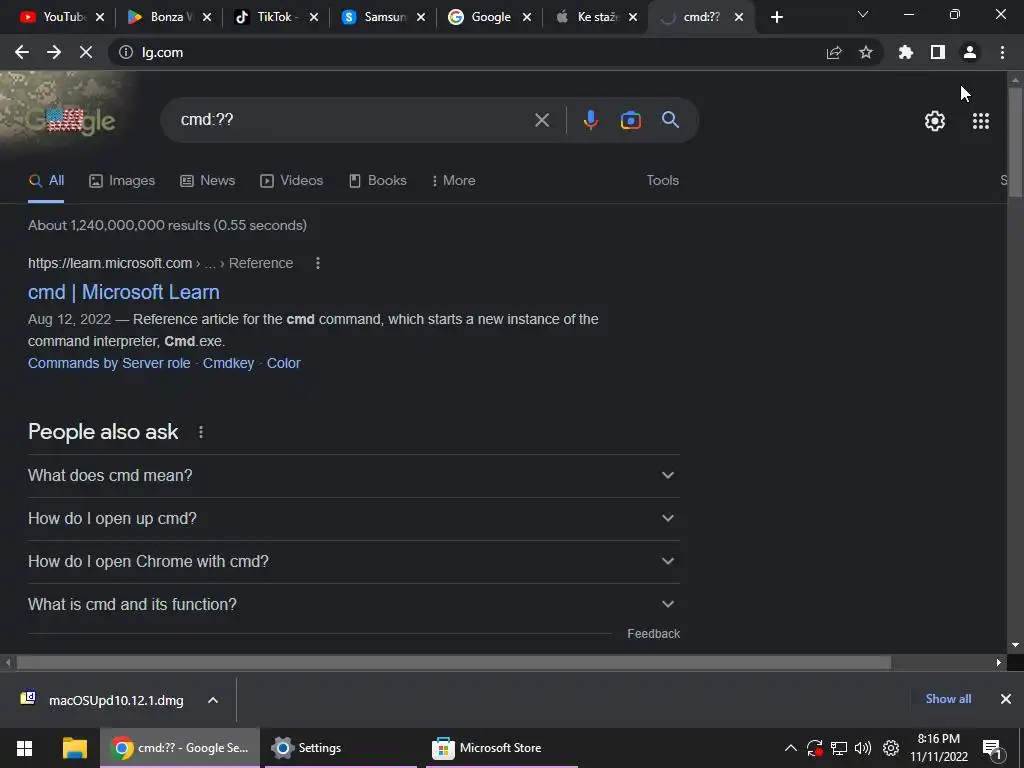Select the Videos search filter
The image size is (1024, 768).
pos(291,181)
